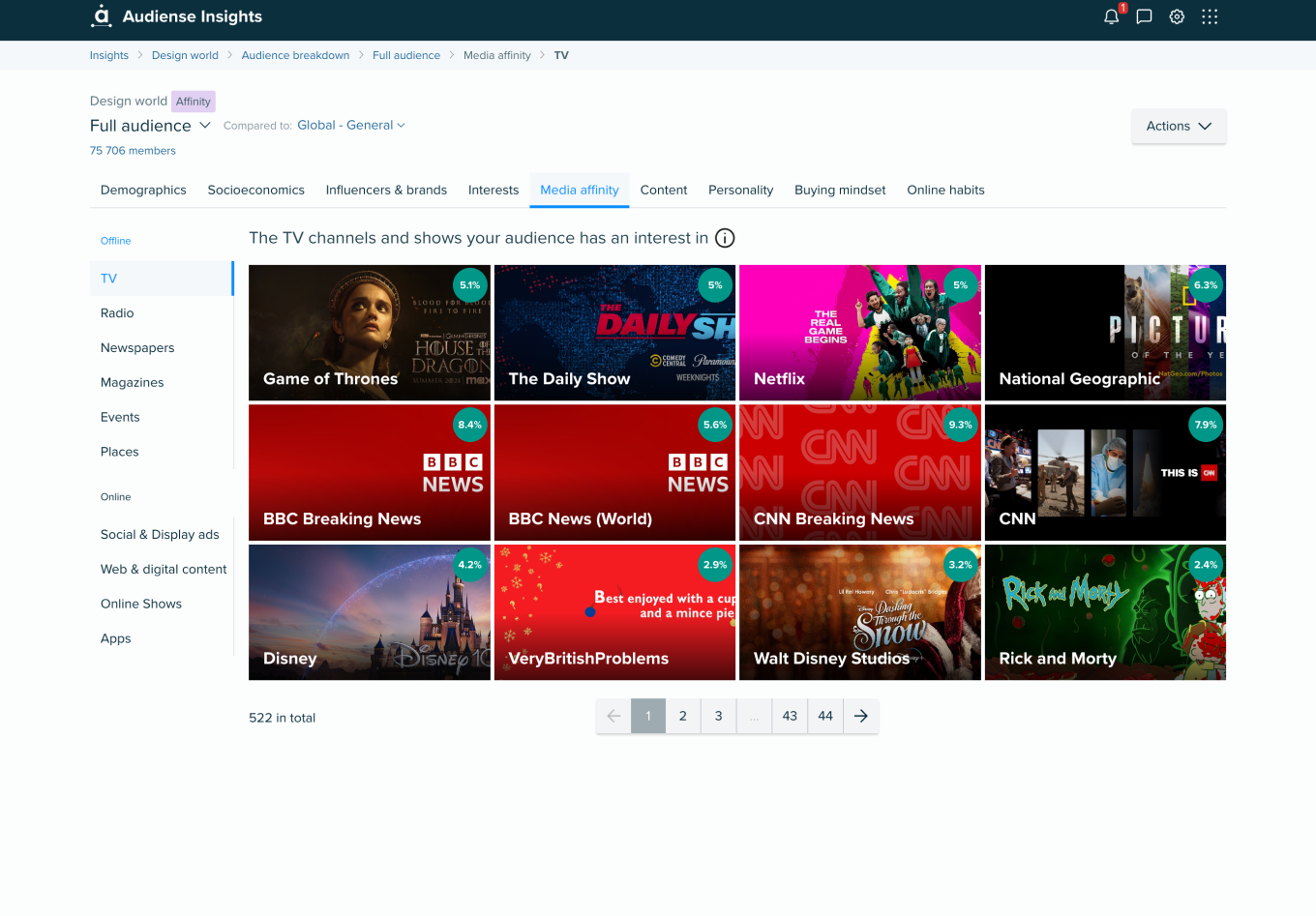Open the Rick and Morty card
1316x916 pixels.
[x=1105, y=612]
